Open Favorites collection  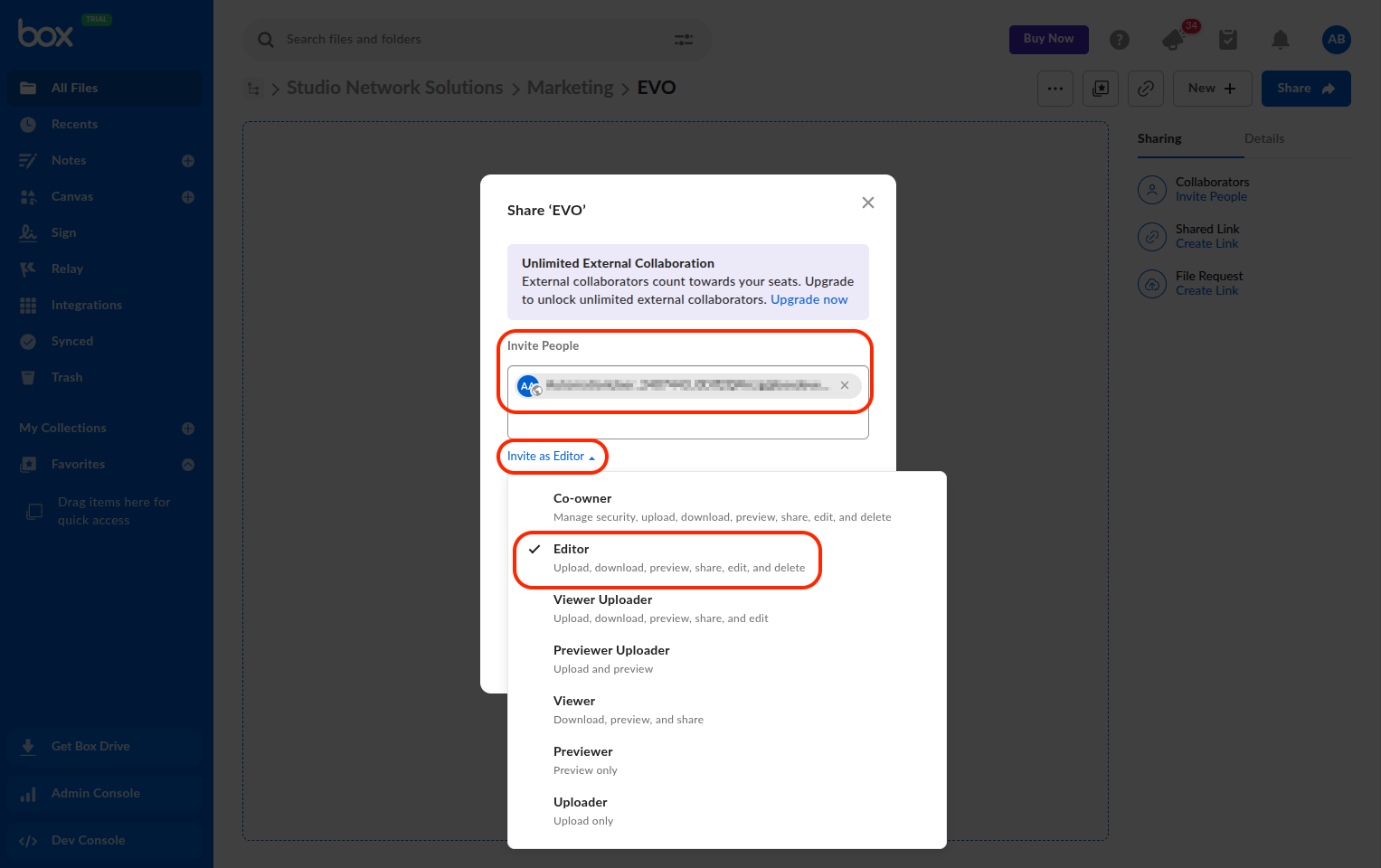pyautogui.click(x=78, y=464)
